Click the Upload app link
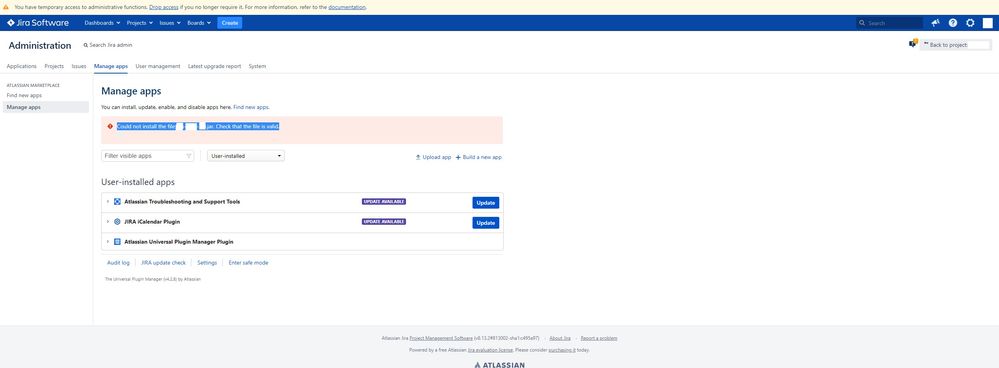 point(433,157)
